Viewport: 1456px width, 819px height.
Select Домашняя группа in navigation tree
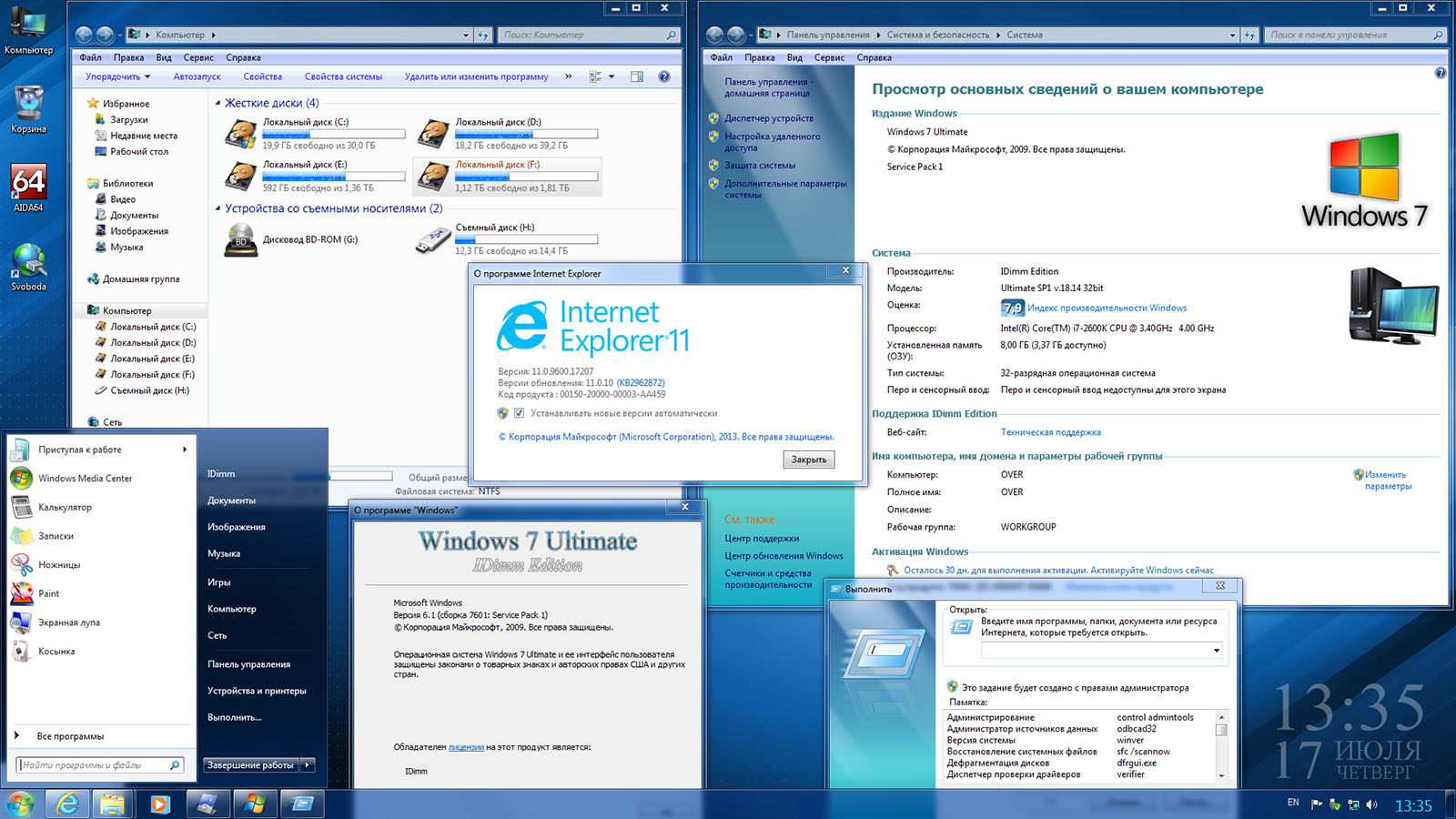pyautogui.click(x=141, y=279)
